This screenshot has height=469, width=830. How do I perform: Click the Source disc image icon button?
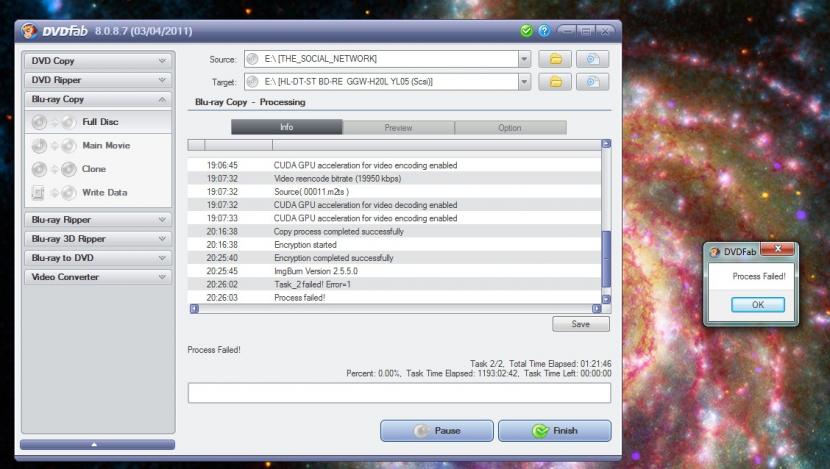tap(594, 59)
